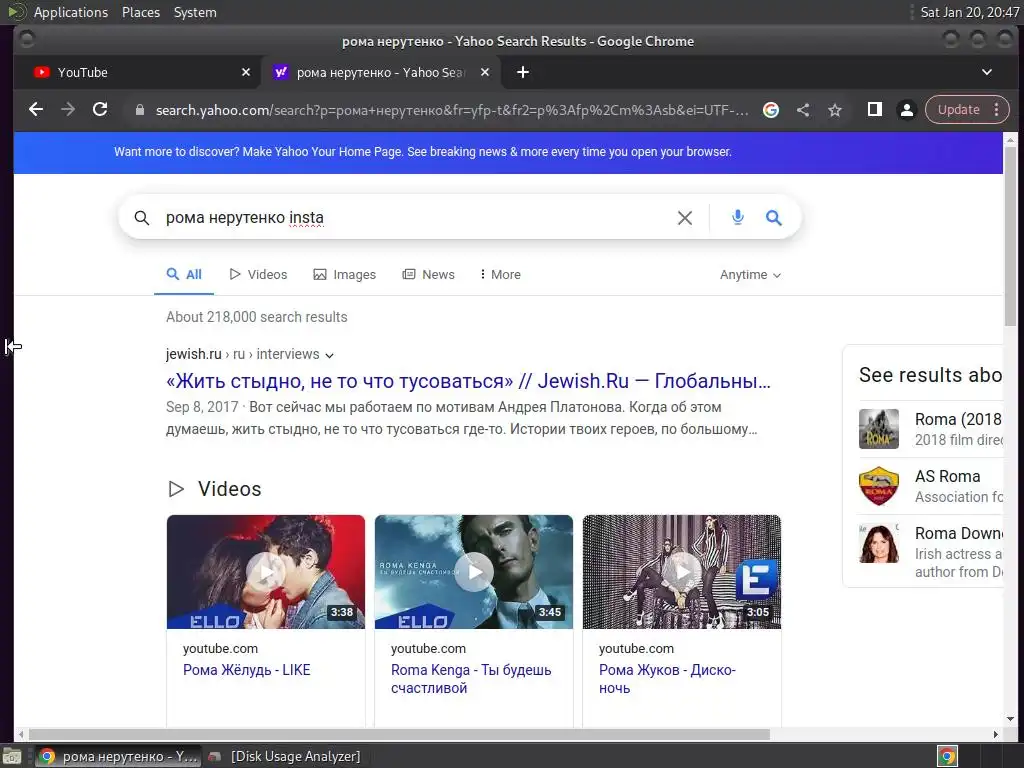
Task: Switch to Images results tab
Action: tap(344, 274)
